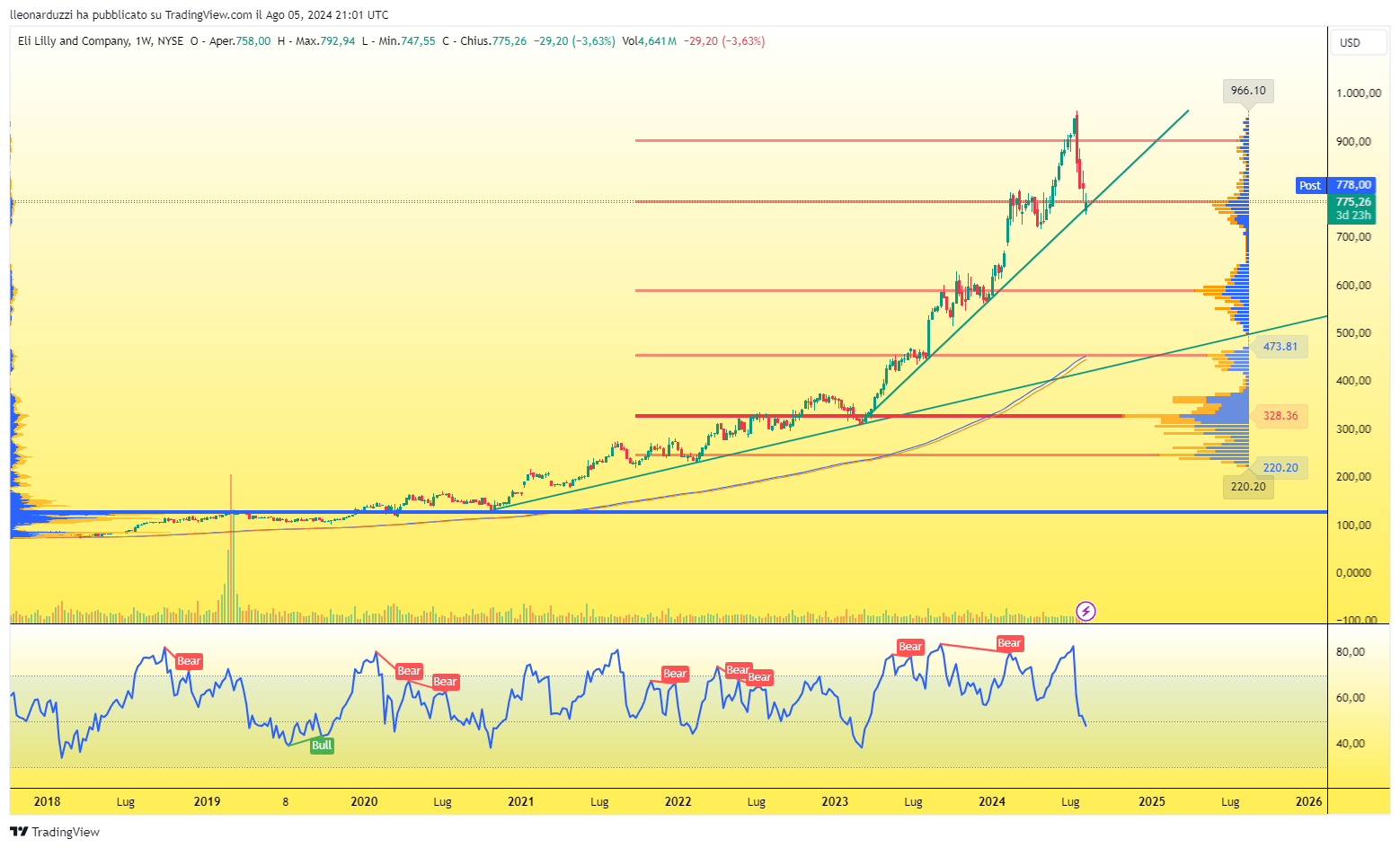Click the 500,00 price axis tick

[x=1354, y=332]
